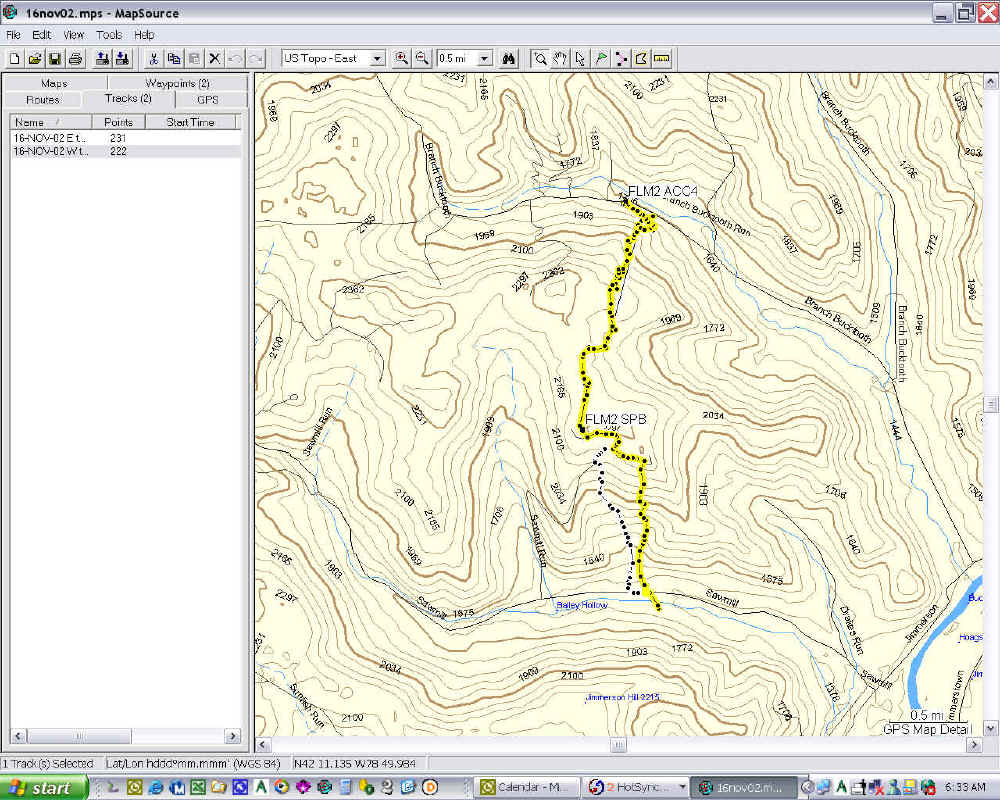Click the map's horizontal scrollbar thumb
This screenshot has width=1000, height=800.
coord(618,744)
